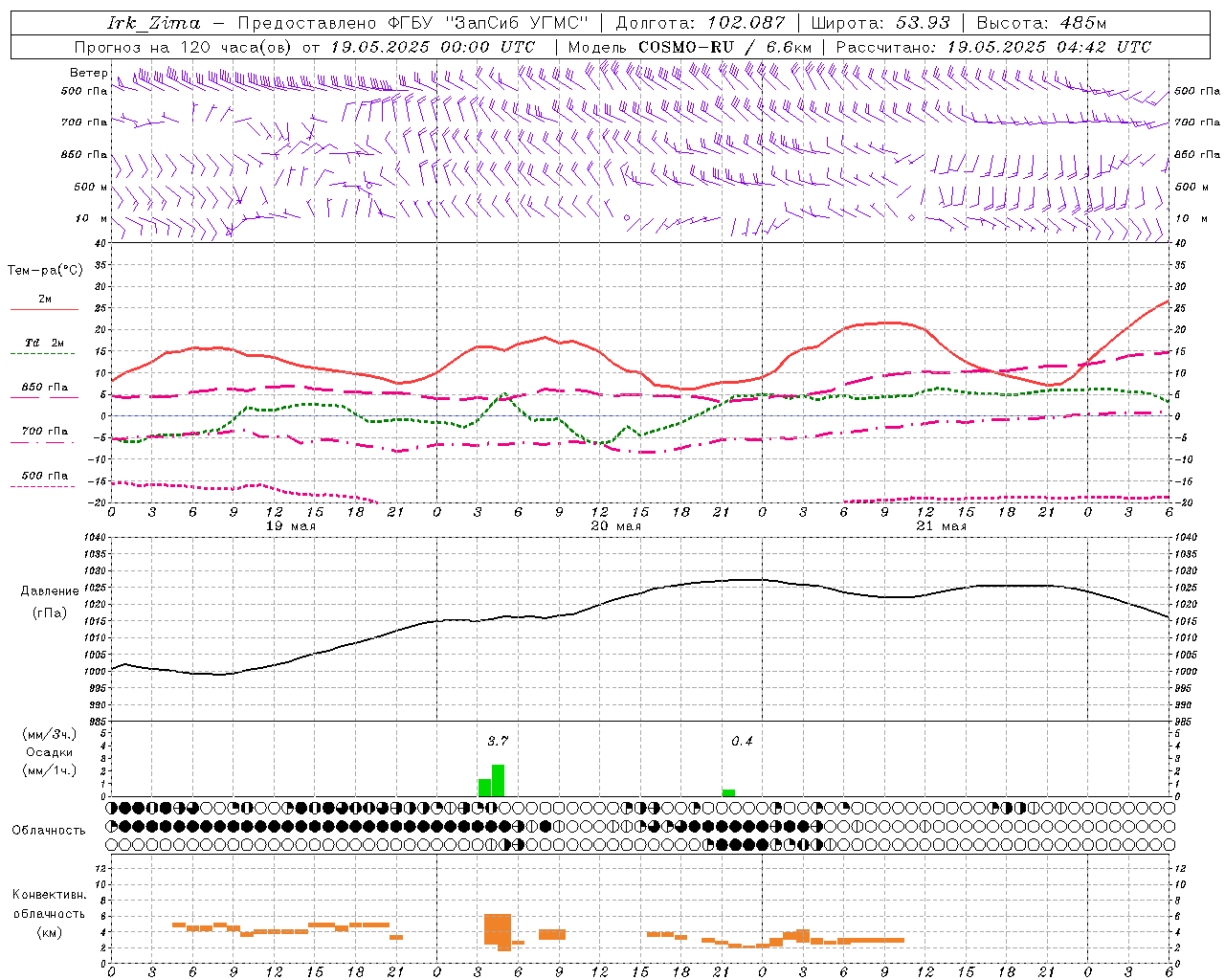Click the "(мм/3ч.)" precipitation unit label
1225x980 pixels.
(50, 734)
